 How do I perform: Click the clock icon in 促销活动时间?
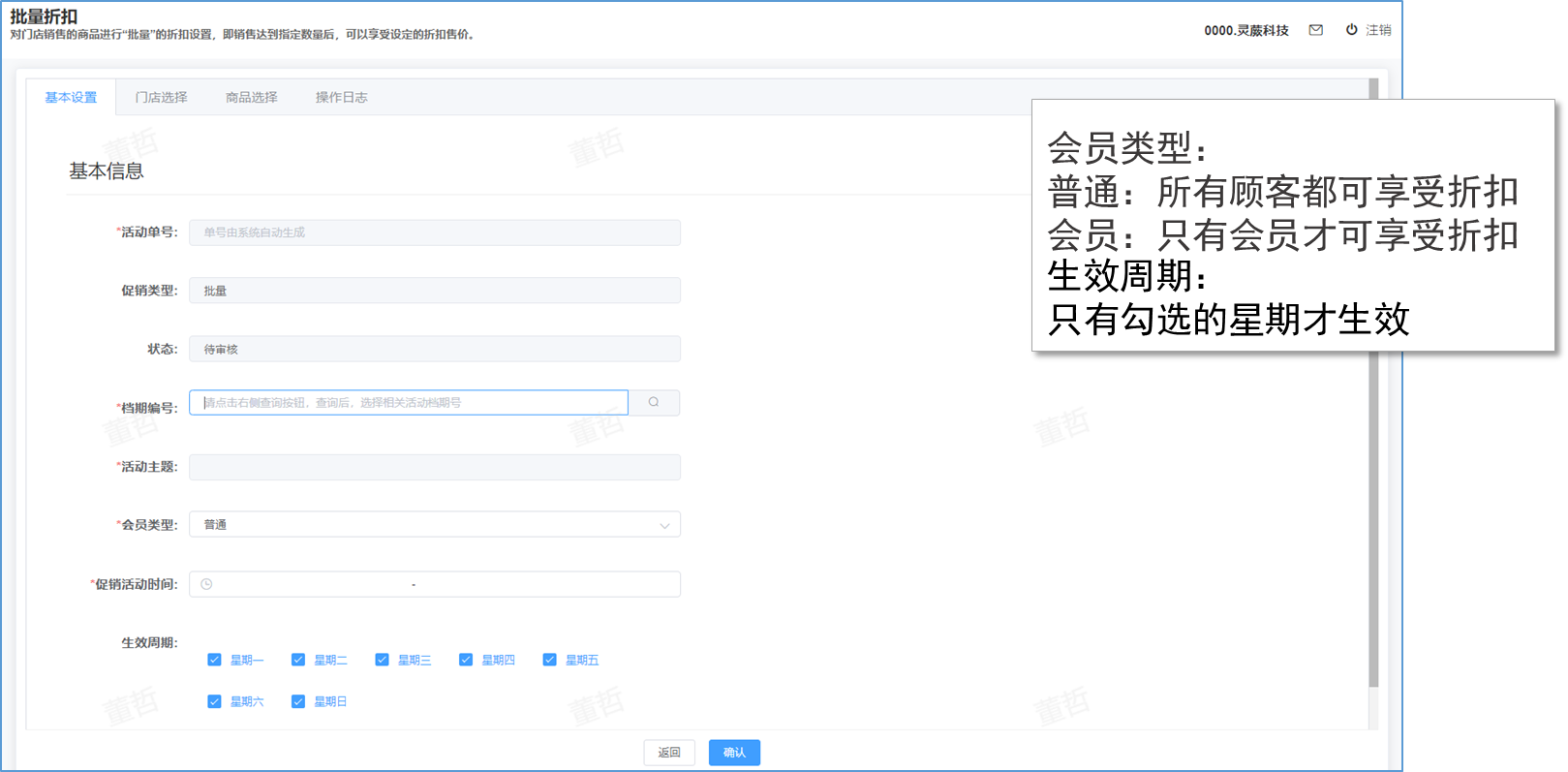pos(206,584)
